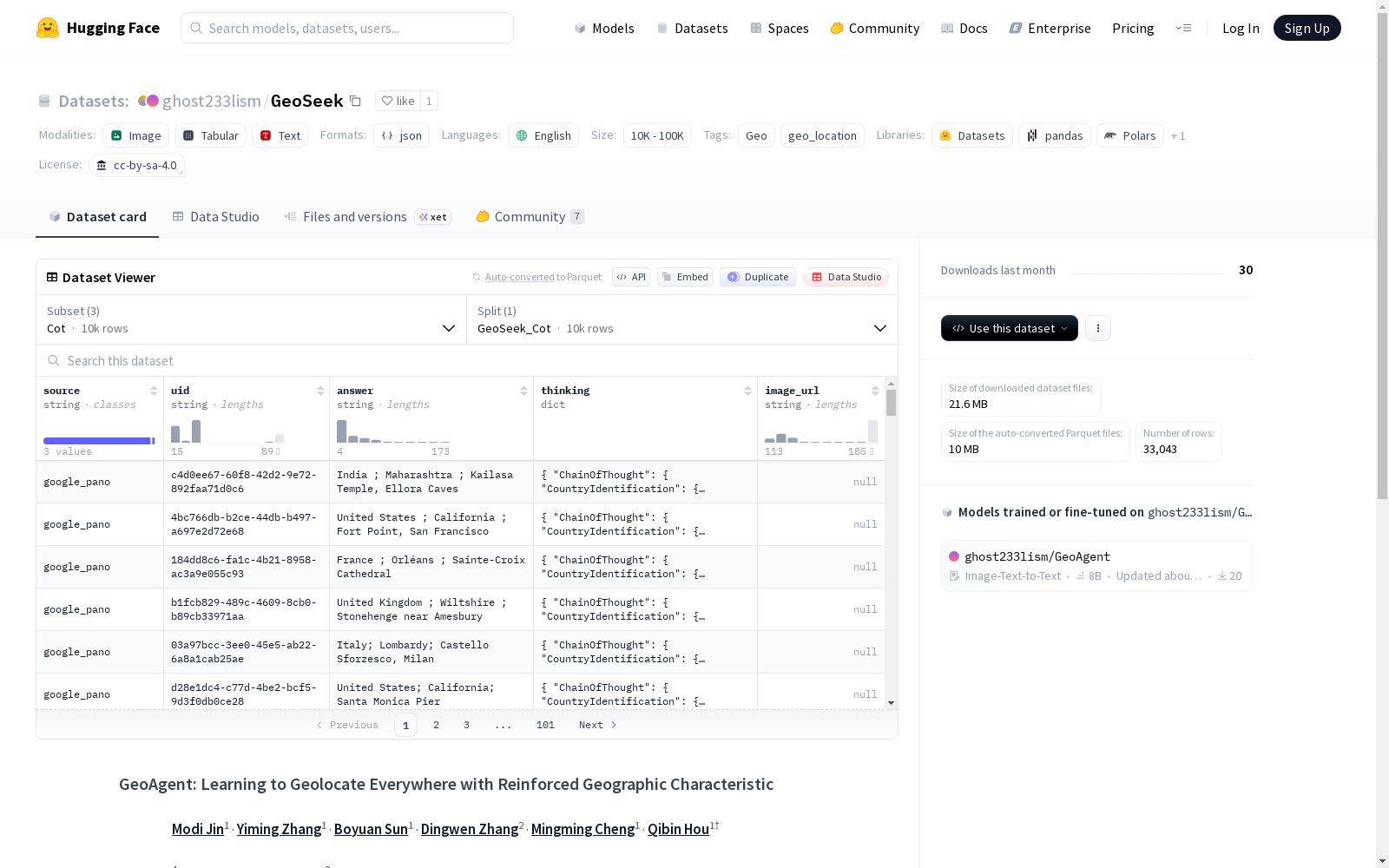Select the 10K - 100K size tag

point(657,135)
